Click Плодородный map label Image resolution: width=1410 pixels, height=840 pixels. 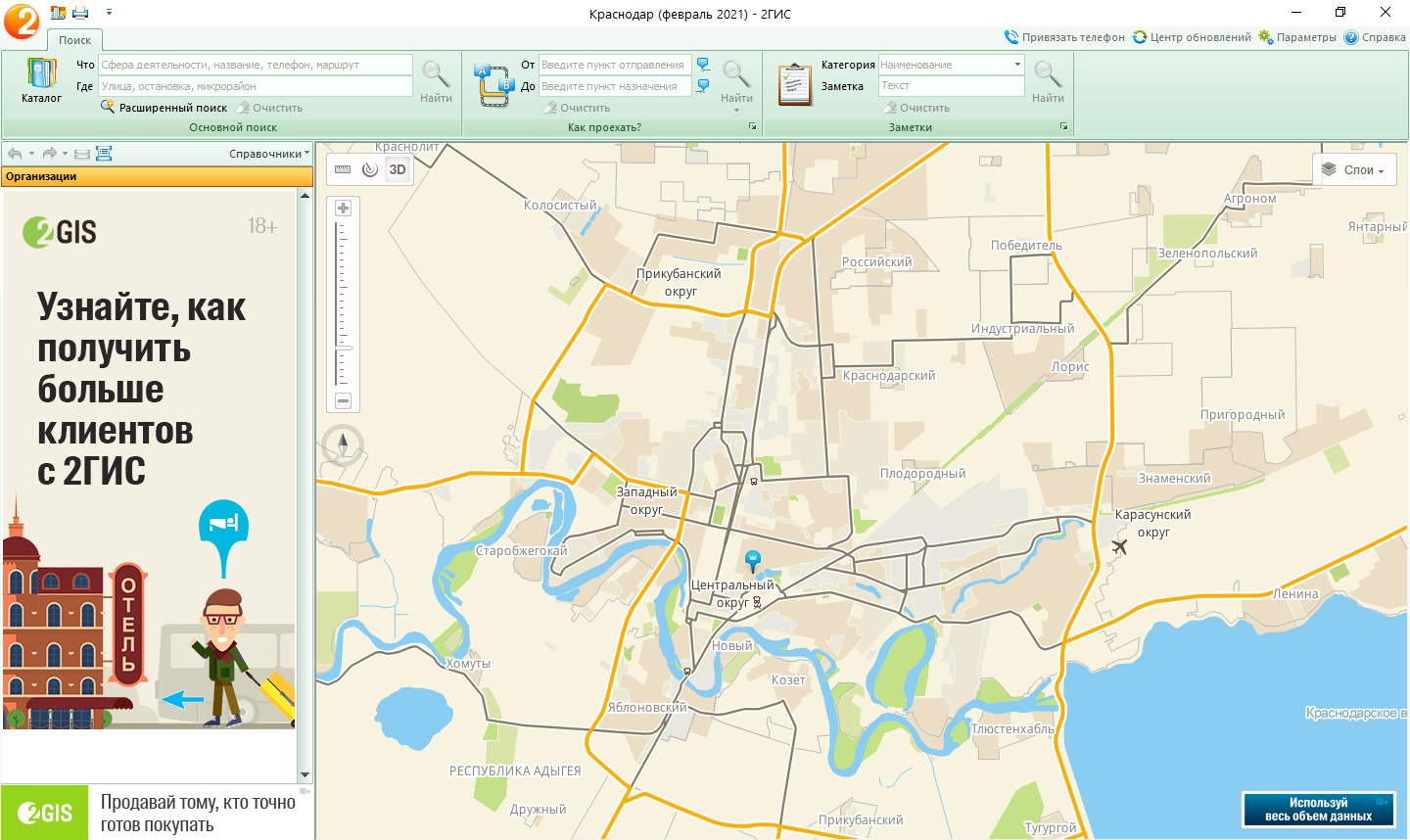pos(922,473)
